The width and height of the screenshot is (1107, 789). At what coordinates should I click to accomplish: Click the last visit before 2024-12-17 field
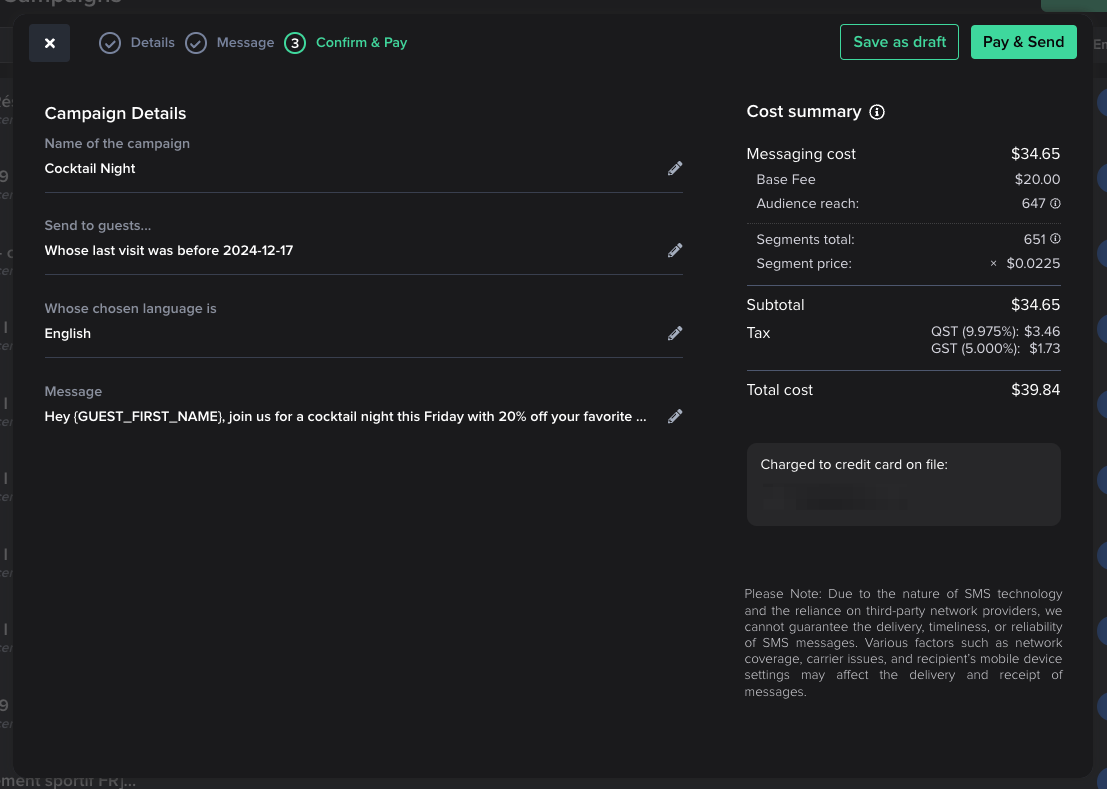[x=169, y=251]
